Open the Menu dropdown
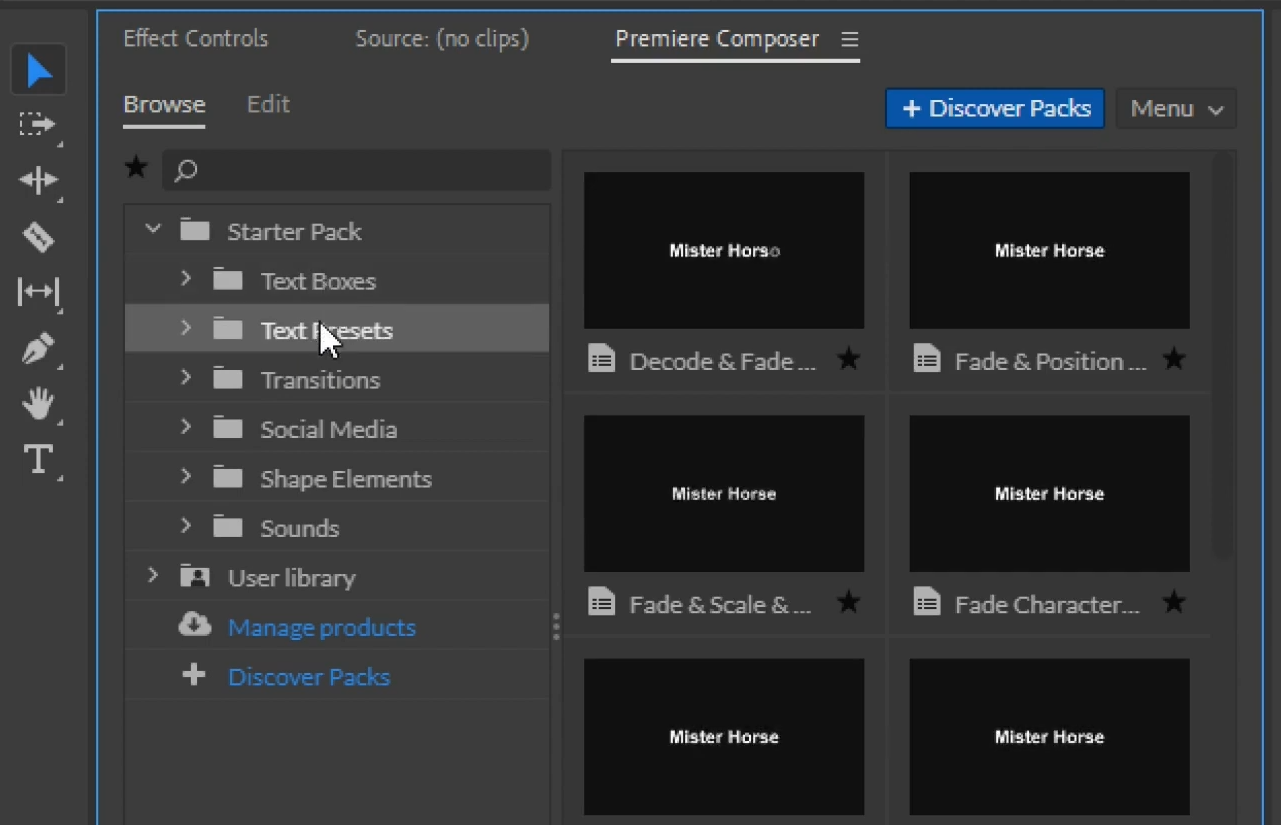This screenshot has width=1281, height=825. click(x=1176, y=109)
